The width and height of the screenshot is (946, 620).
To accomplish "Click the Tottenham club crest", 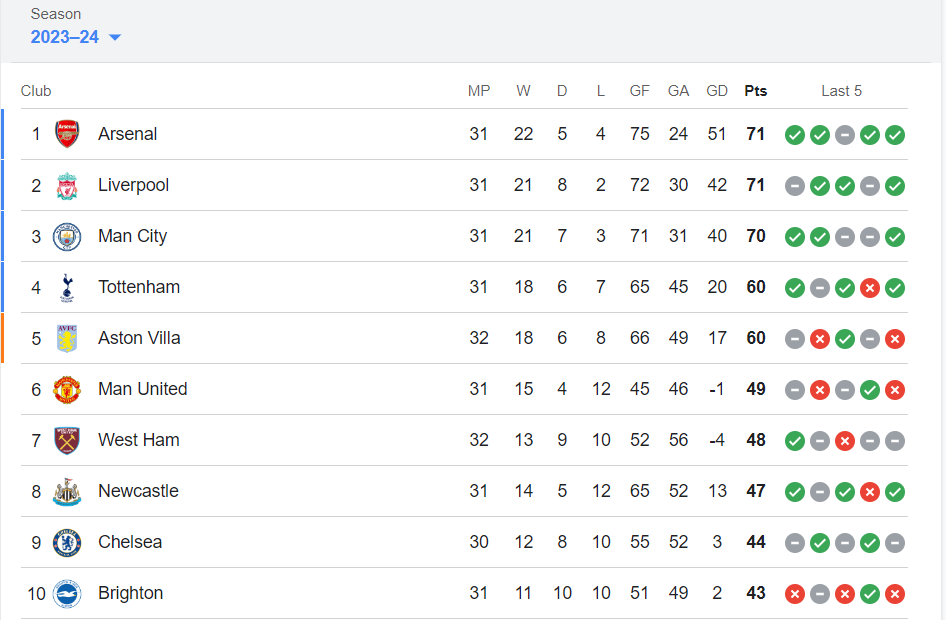I will (67, 287).
